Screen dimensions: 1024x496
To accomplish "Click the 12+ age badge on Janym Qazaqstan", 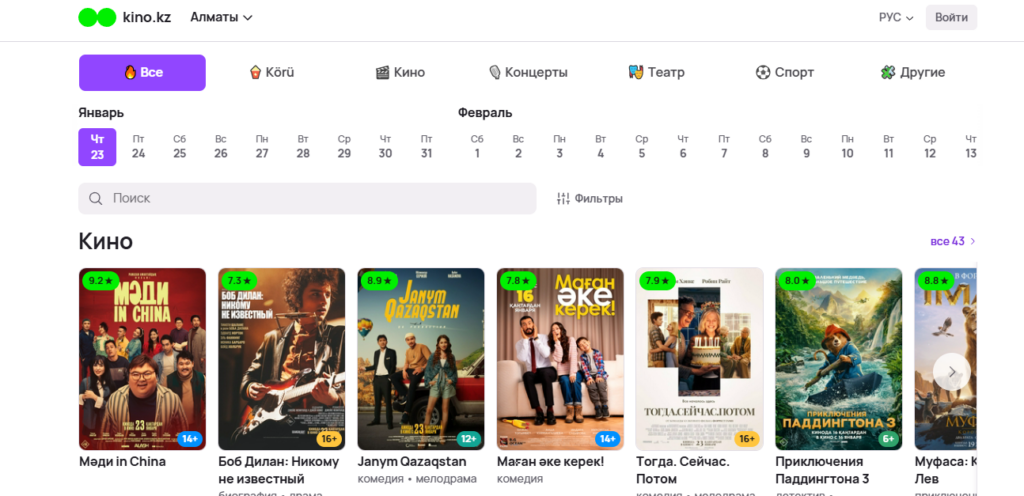I will point(468,439).
